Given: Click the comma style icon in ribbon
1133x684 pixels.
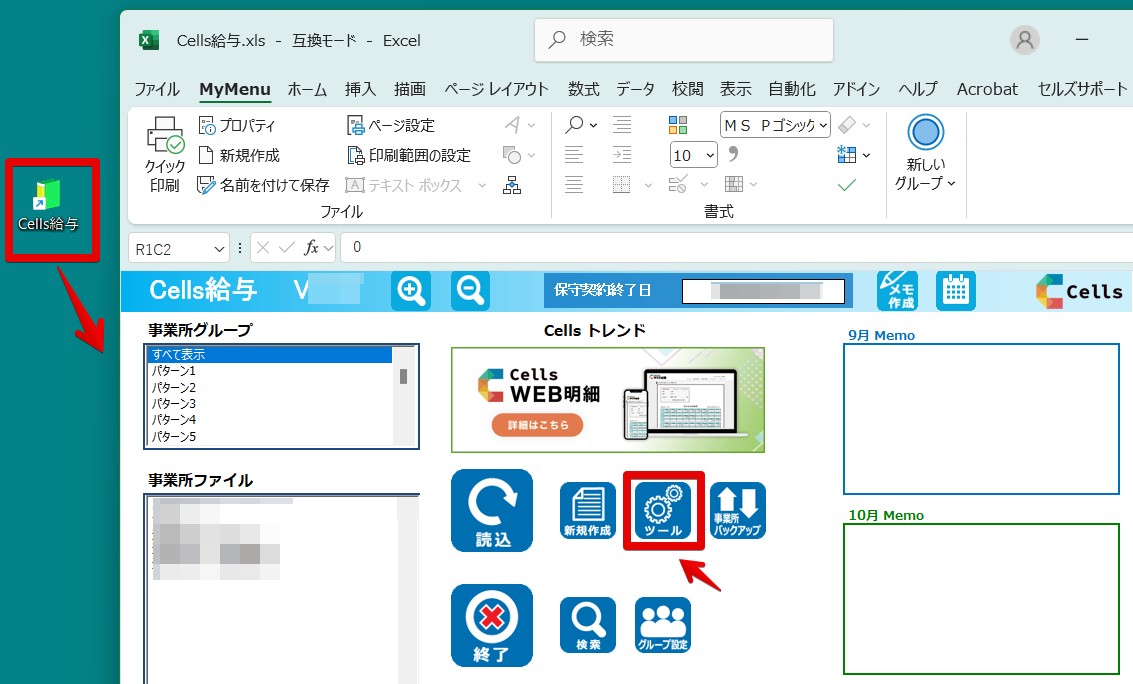Looking at the screenshot, I should pos(733,154).
